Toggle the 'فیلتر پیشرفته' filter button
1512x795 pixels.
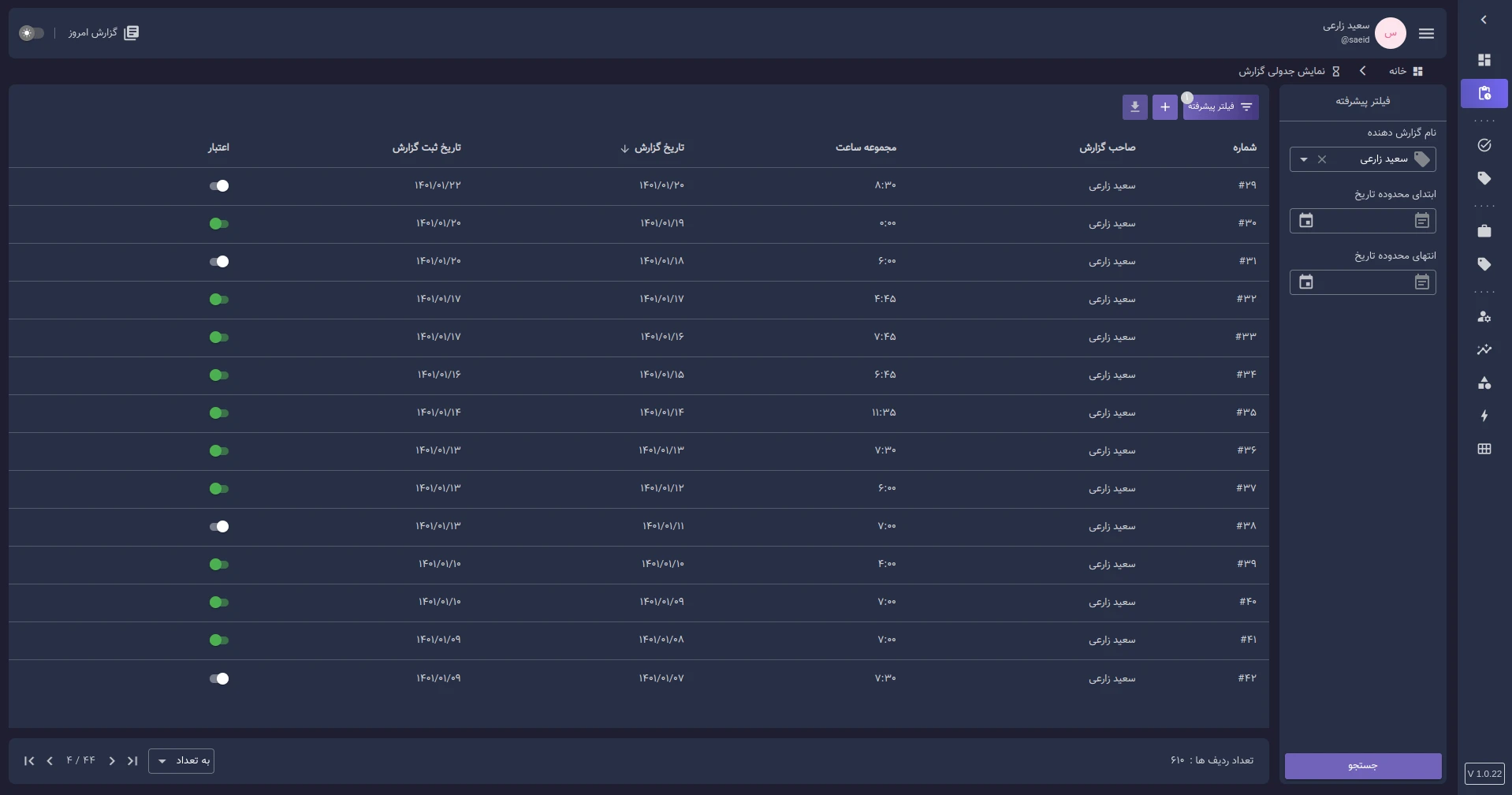[1220, 107]
